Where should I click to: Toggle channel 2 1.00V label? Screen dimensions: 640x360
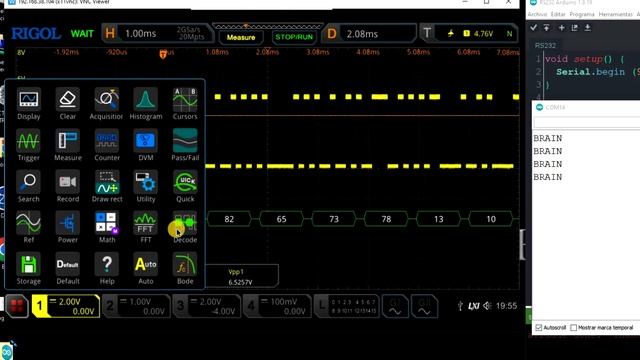(x=136, y=306)
